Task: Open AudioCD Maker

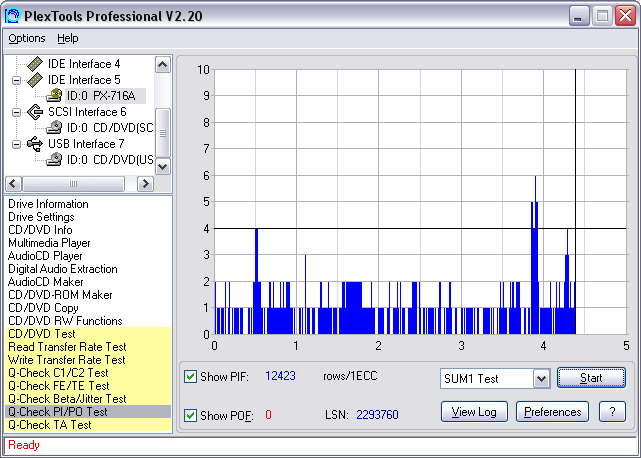Action: click(45, 282)
